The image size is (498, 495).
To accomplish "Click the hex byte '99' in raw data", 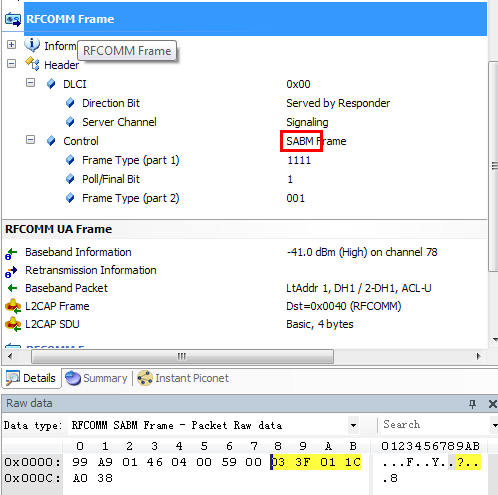I will click(x=80, y=462).
